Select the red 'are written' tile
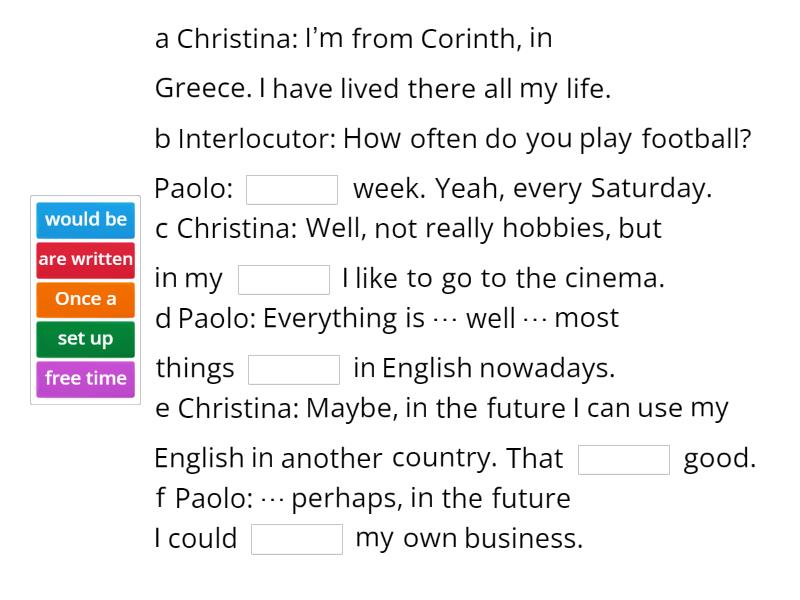The image size is (800, 600). (x=85, y=260)
